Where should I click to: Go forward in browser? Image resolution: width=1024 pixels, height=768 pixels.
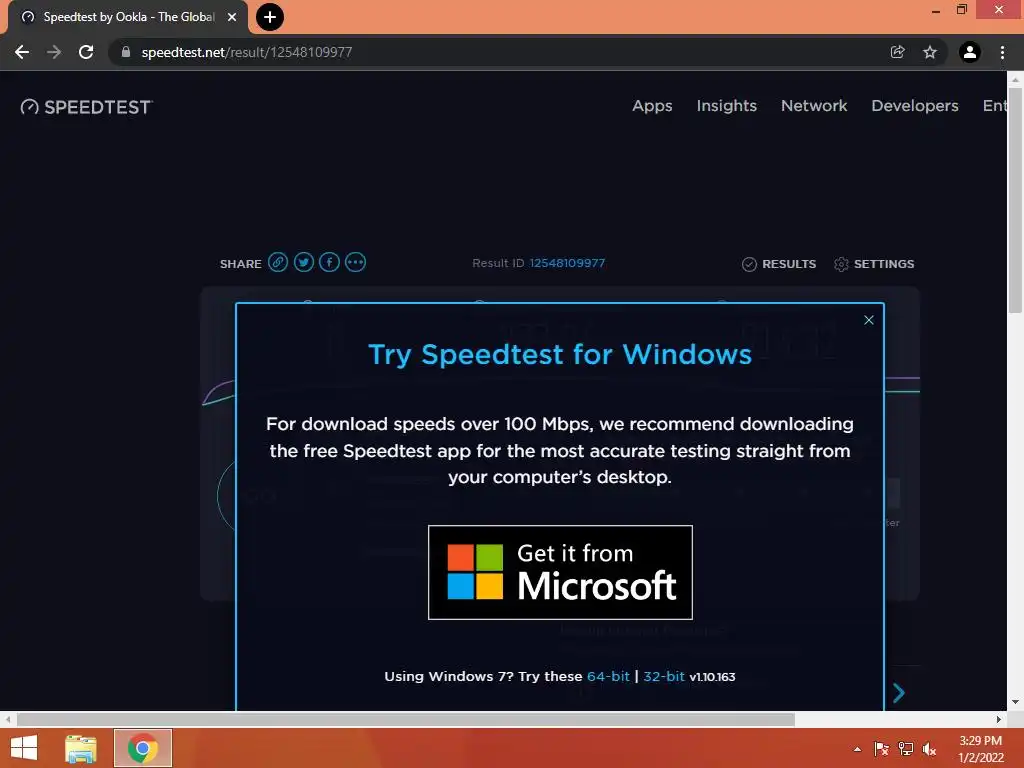pyautogui.click(x=54, y=52)
